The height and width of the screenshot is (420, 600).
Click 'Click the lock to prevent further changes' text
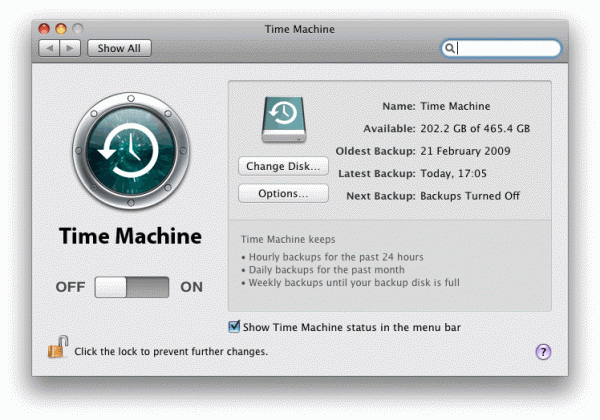171,352
